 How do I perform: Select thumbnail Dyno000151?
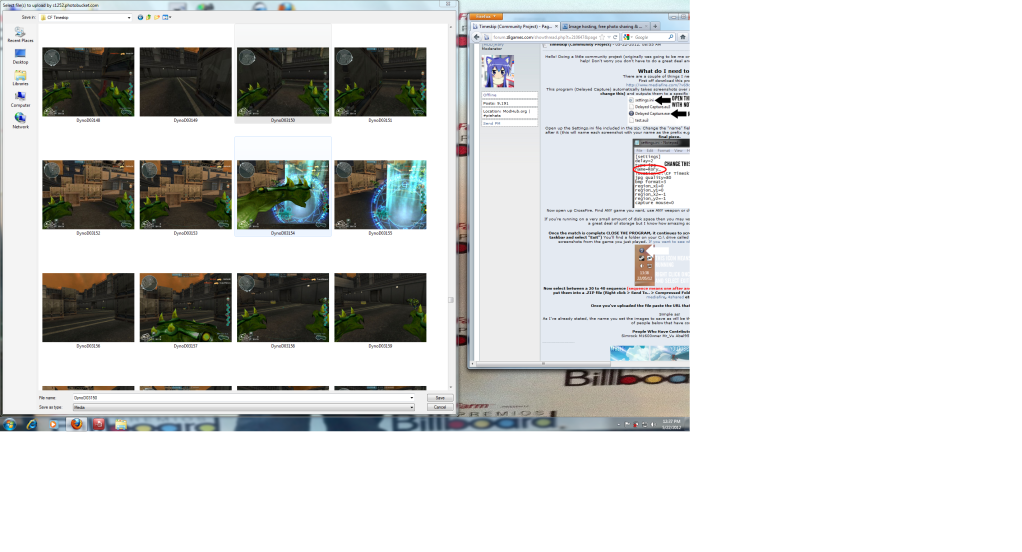tap(381, 82)
